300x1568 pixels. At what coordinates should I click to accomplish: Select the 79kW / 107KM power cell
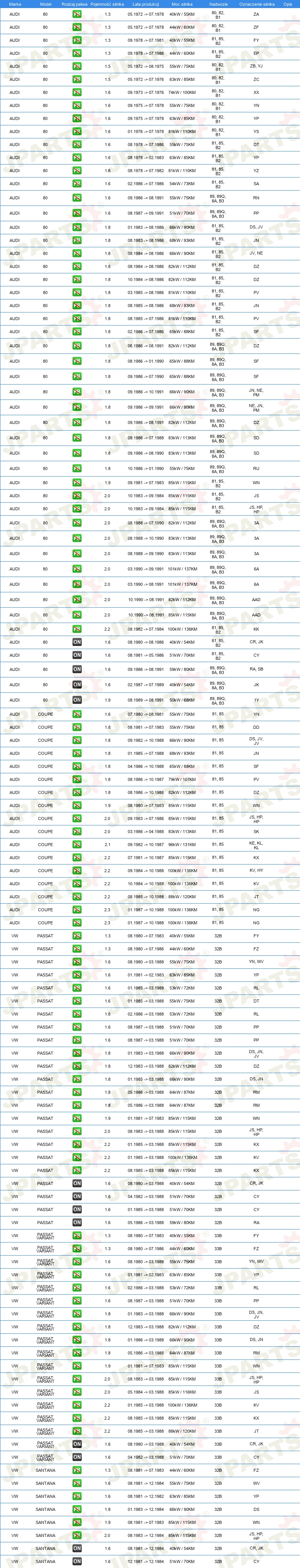[182, 780]
